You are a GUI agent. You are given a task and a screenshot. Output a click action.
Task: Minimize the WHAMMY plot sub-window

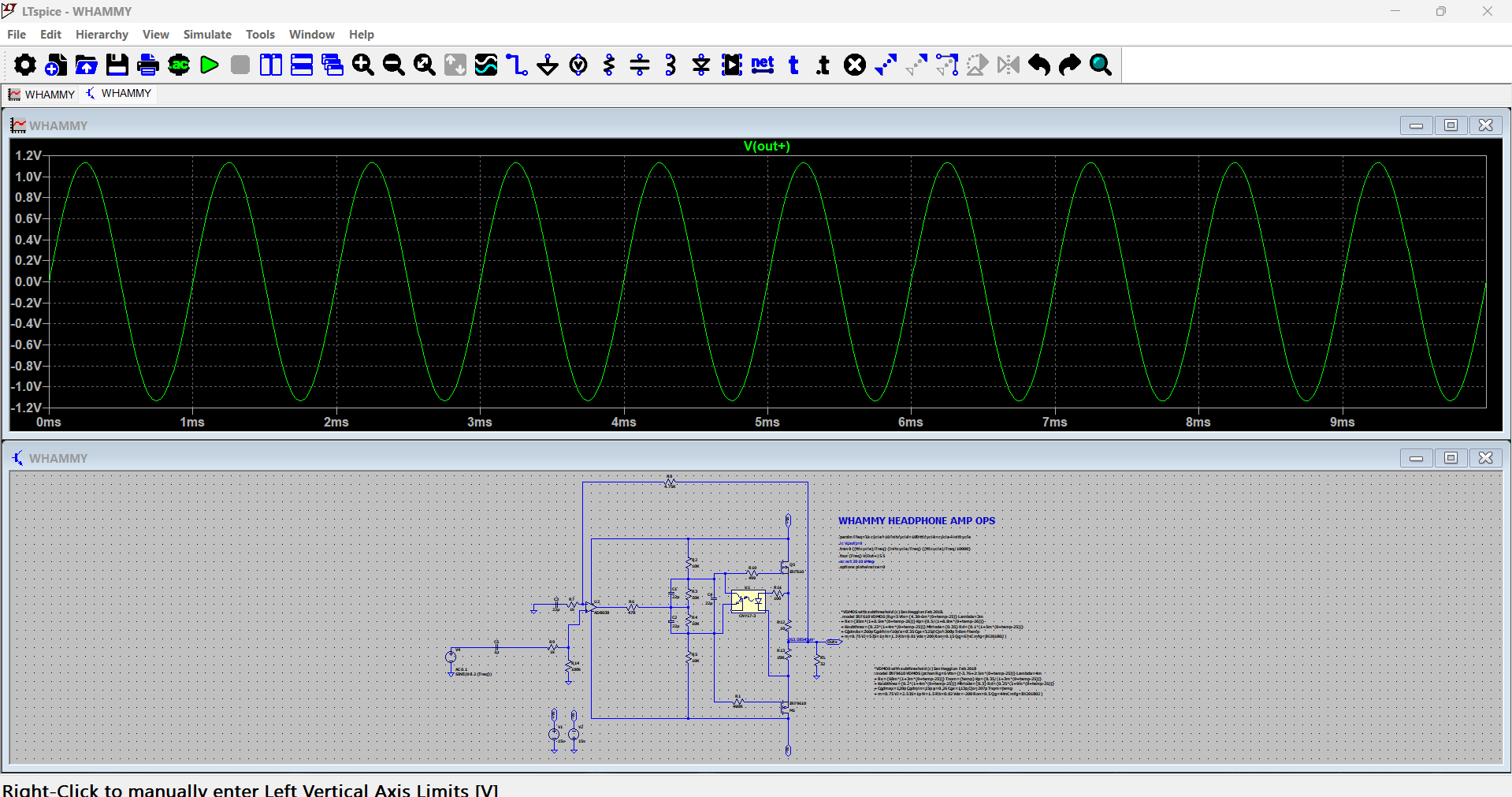(x=1416, y=125)
